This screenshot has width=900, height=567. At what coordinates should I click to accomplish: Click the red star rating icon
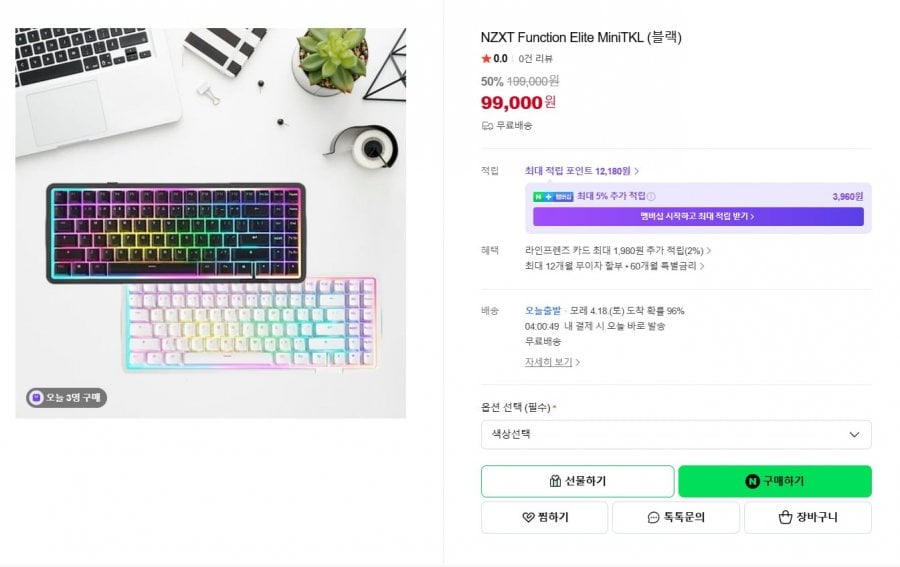point(486,58)
